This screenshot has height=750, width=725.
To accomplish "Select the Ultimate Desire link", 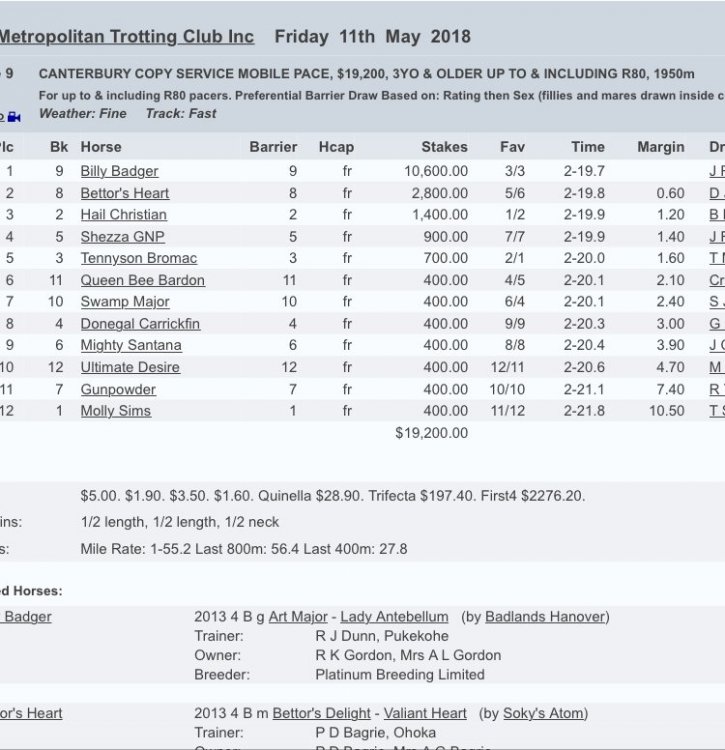I will click(x=130, y=367).
